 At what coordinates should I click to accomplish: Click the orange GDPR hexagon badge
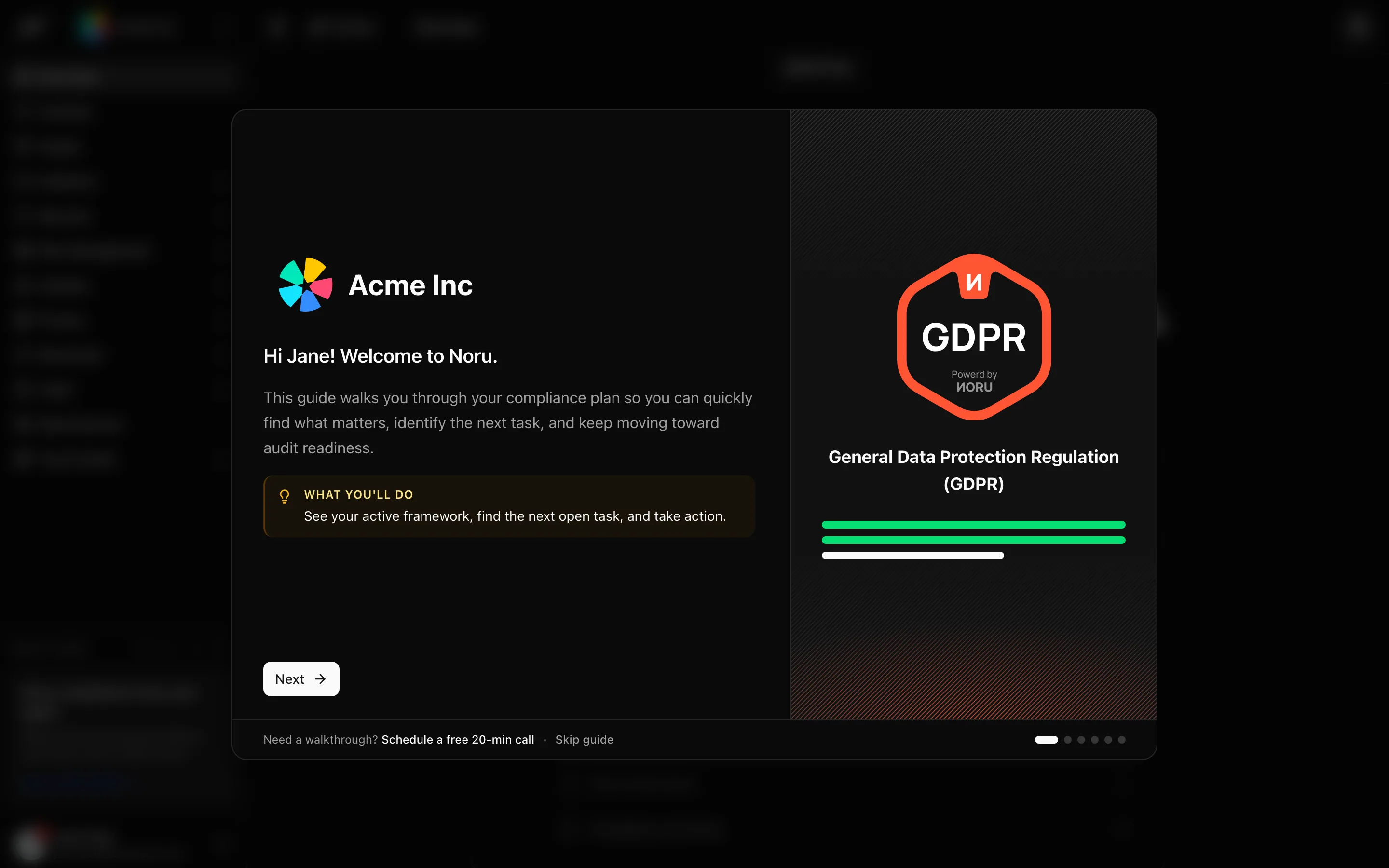(973, 337)
